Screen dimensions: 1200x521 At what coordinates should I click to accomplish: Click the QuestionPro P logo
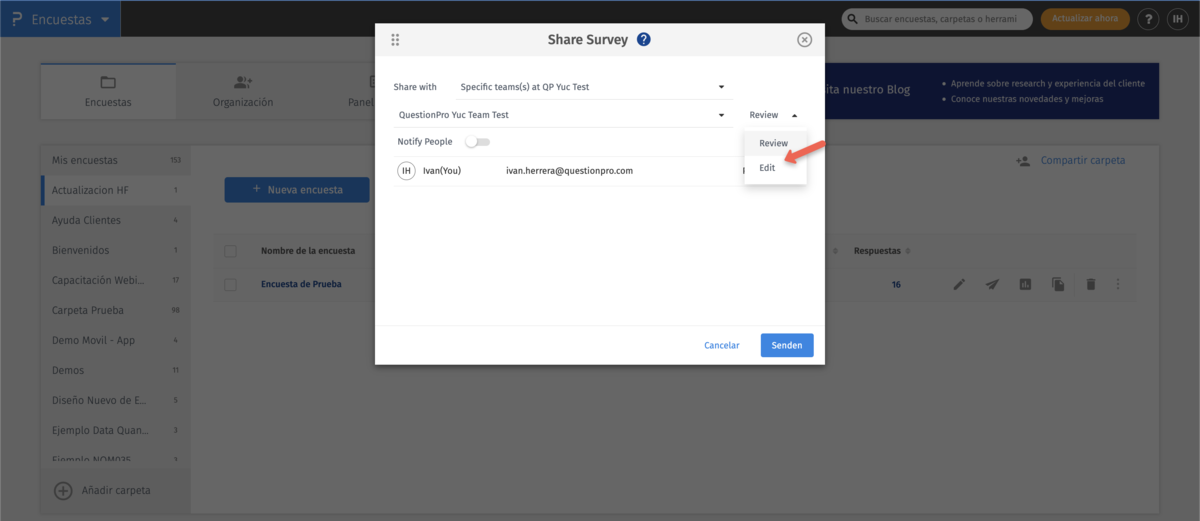point(17,19)
